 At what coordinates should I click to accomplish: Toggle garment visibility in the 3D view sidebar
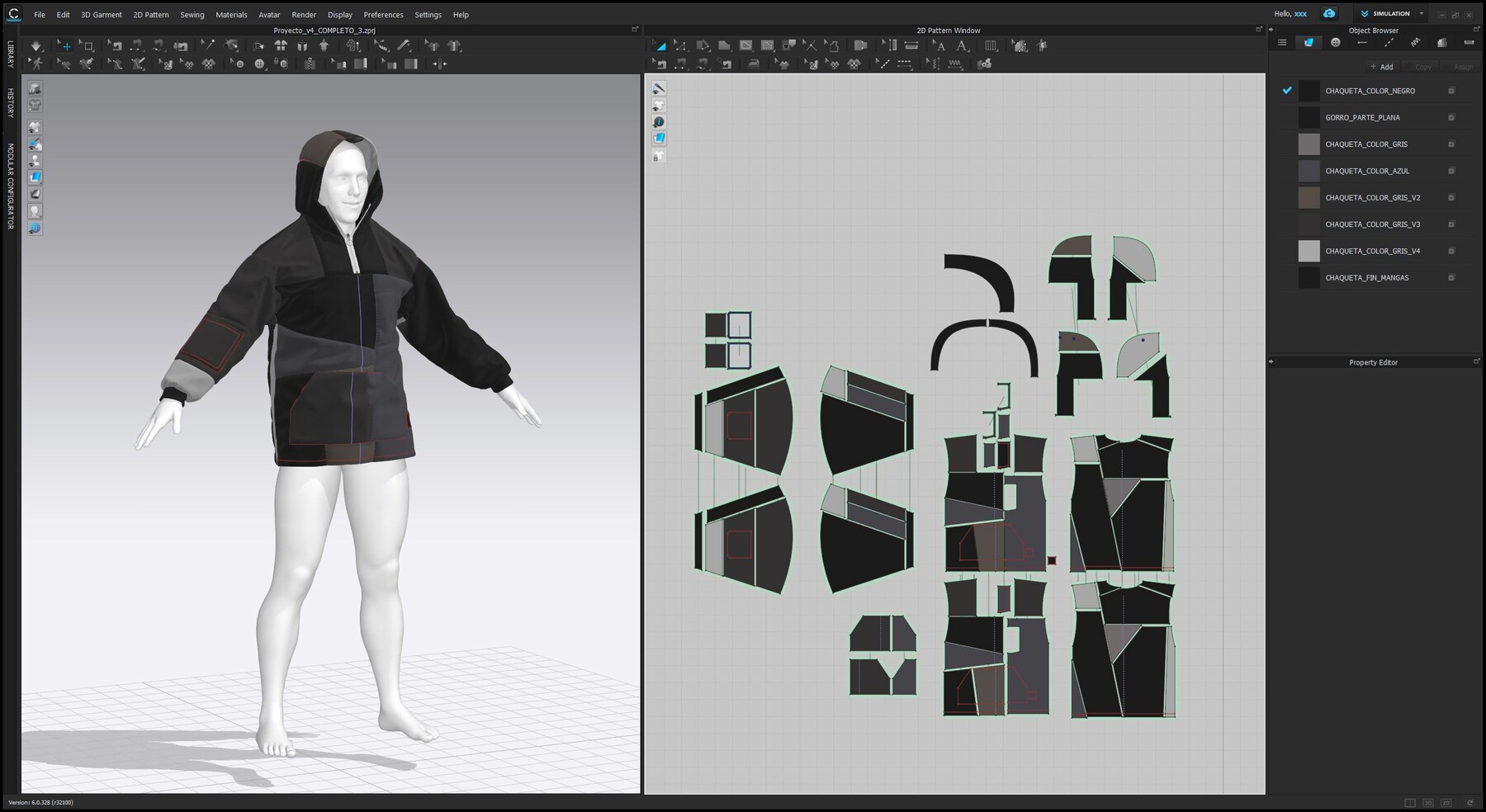35,126
